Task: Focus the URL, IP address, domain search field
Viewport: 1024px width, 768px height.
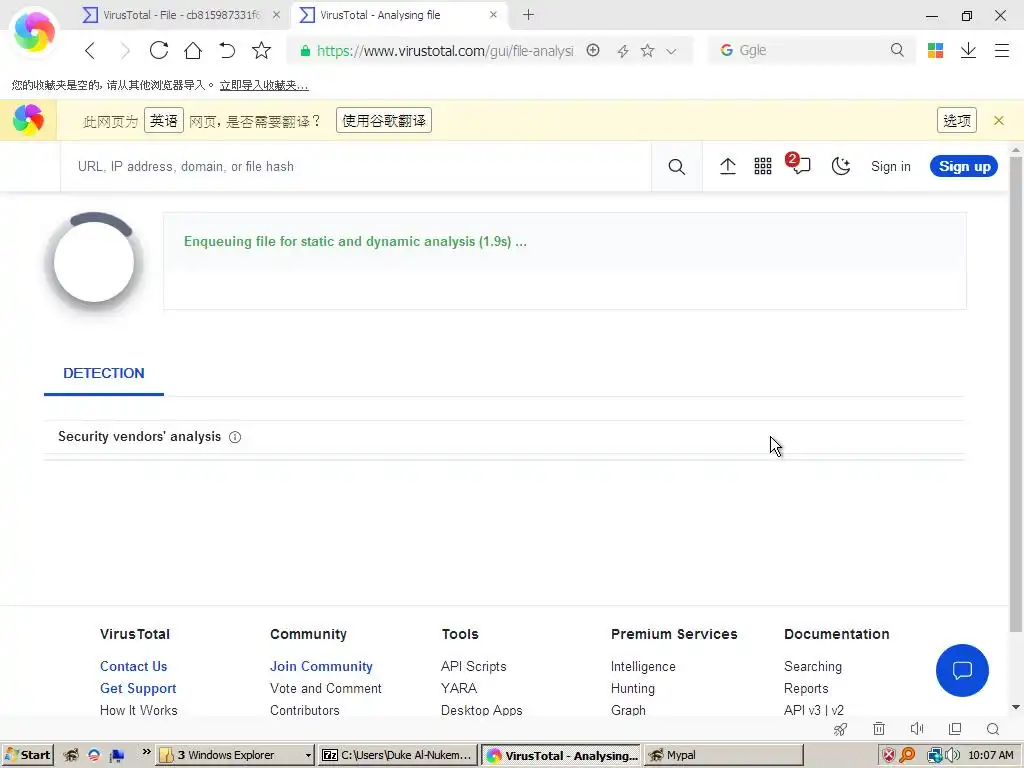Action: click(x=356, y=167)
